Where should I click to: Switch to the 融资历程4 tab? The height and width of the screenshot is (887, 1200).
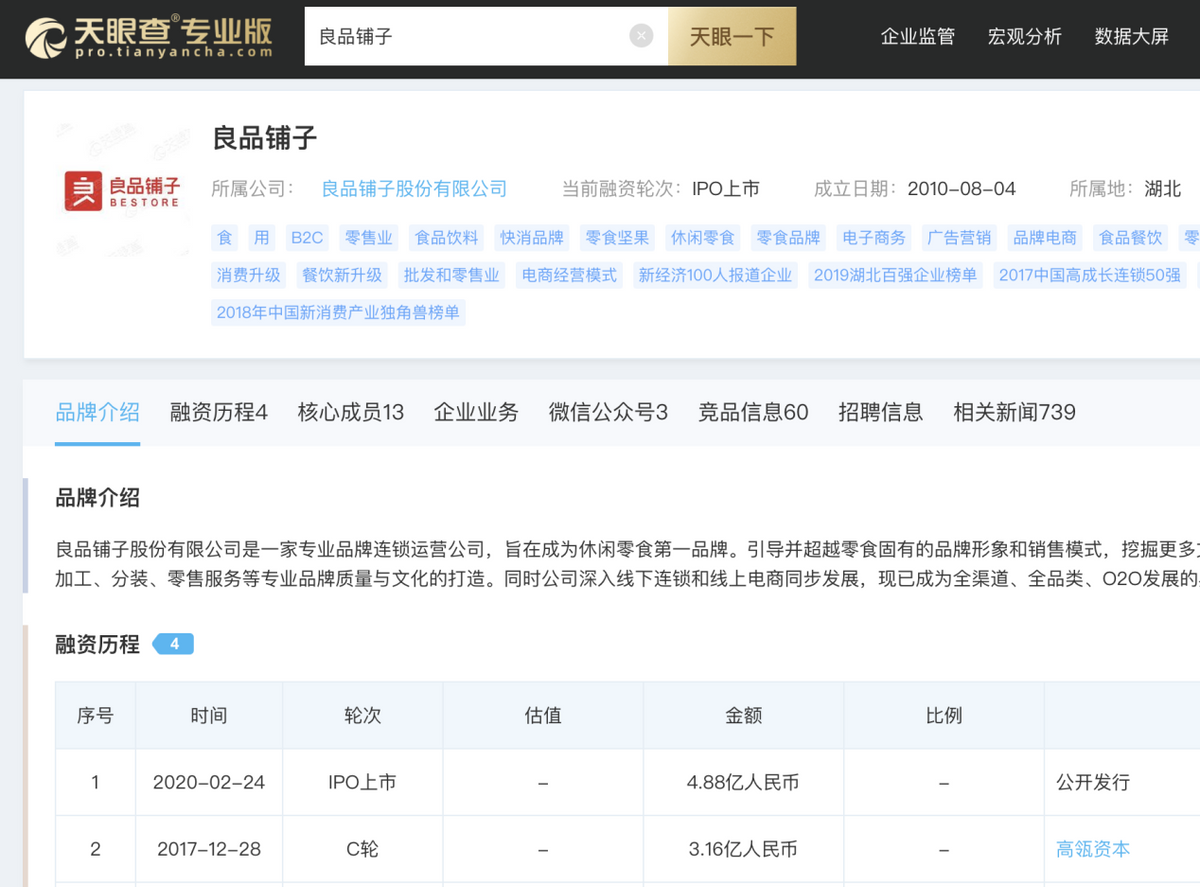coord(219,412)
